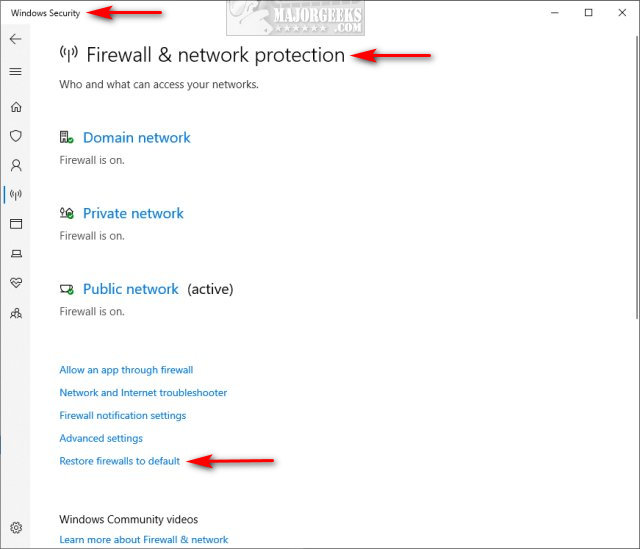This screenshot has height=549, width=640.
Task: Open Domain network settings
Action: (136, 138)
